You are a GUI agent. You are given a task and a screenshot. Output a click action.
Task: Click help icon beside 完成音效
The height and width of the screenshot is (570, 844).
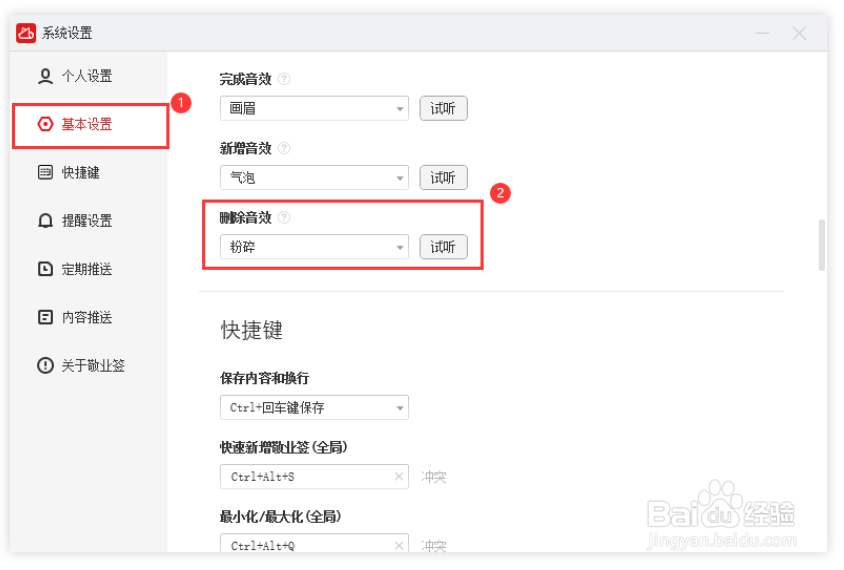click(284, 79)
